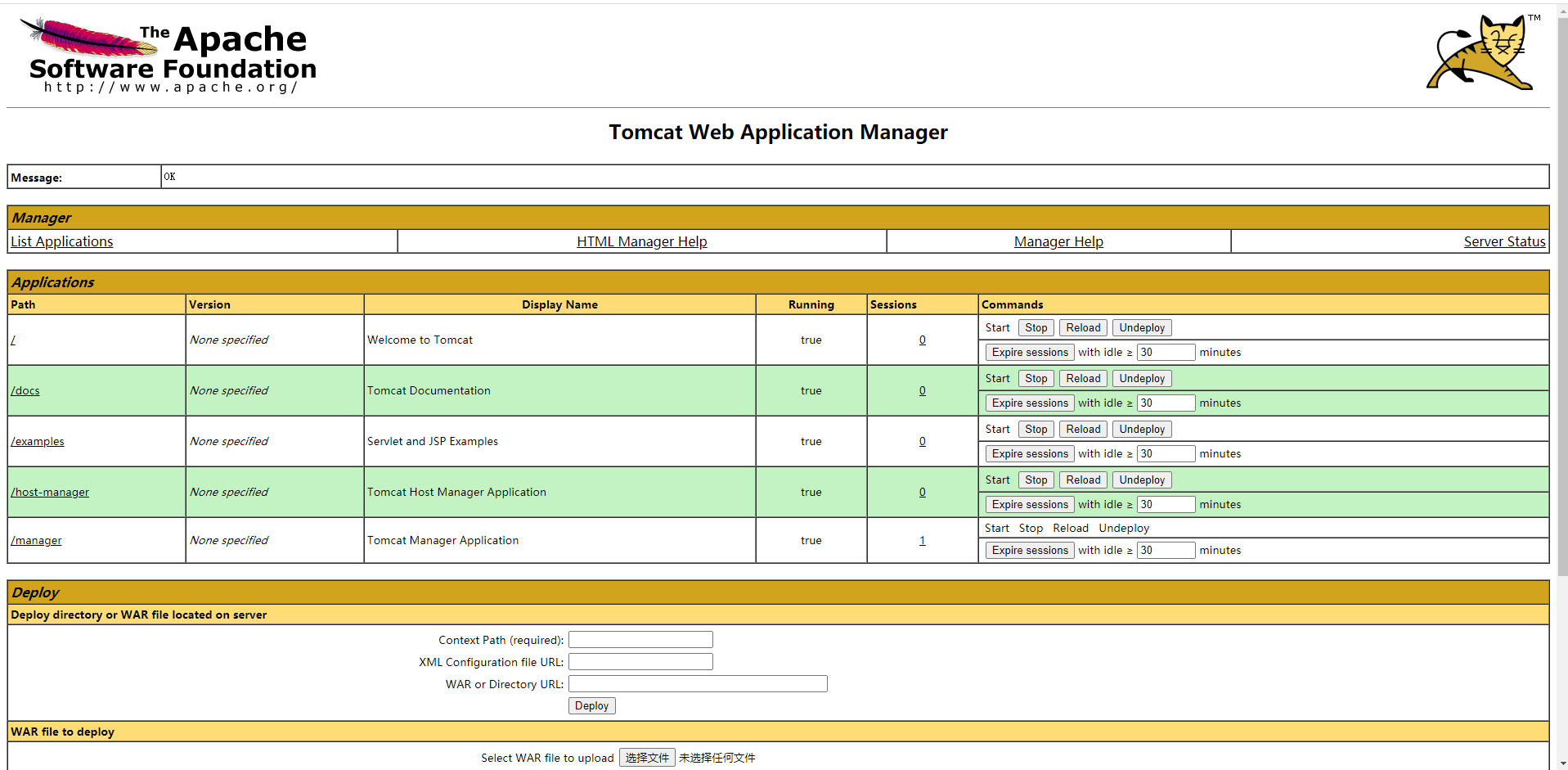Choose a WAR file to upload
The width and height of the screenshot is (1568, 770).
pos(647,758)
